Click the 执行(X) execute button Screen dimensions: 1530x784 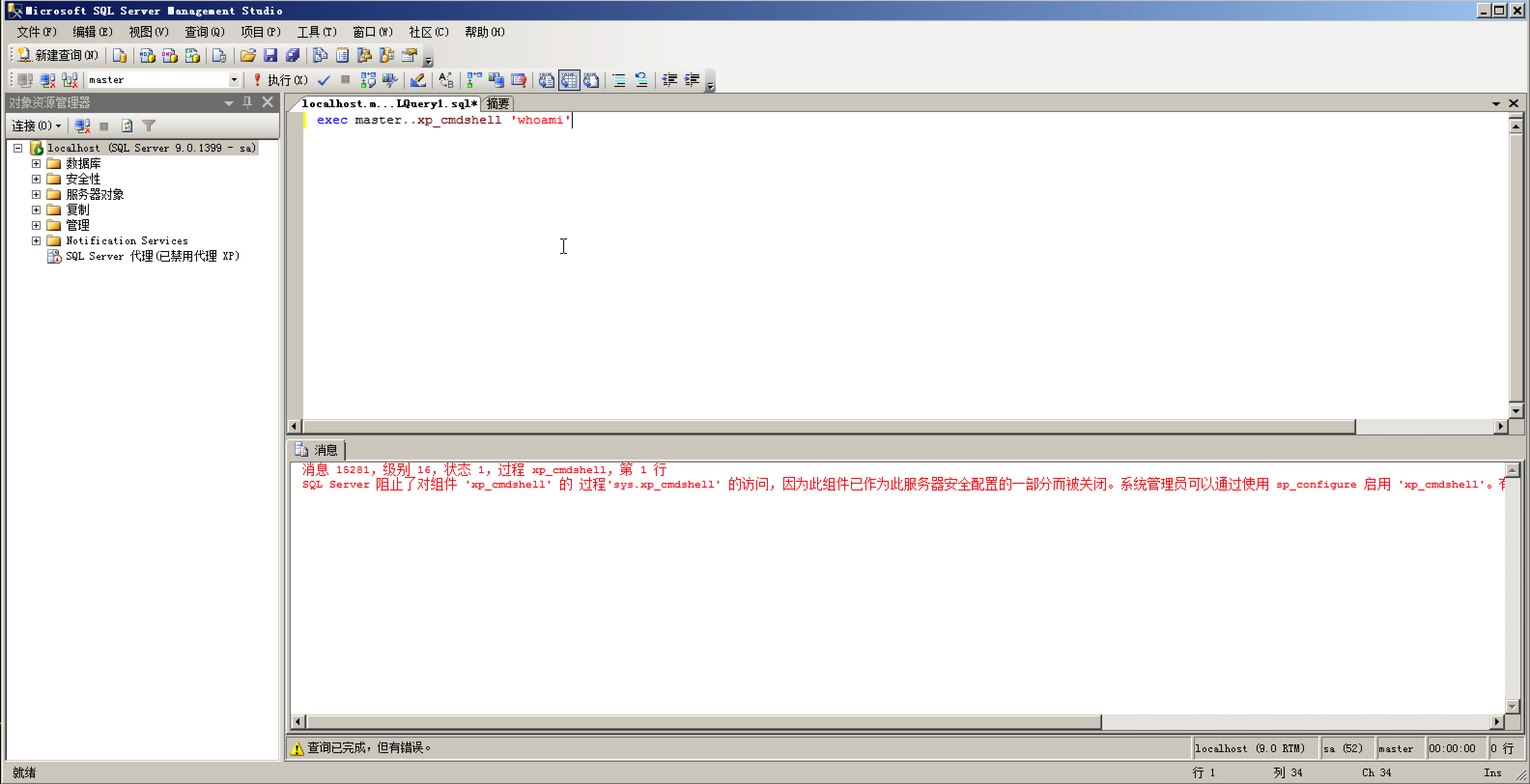[x=280, y=80]
